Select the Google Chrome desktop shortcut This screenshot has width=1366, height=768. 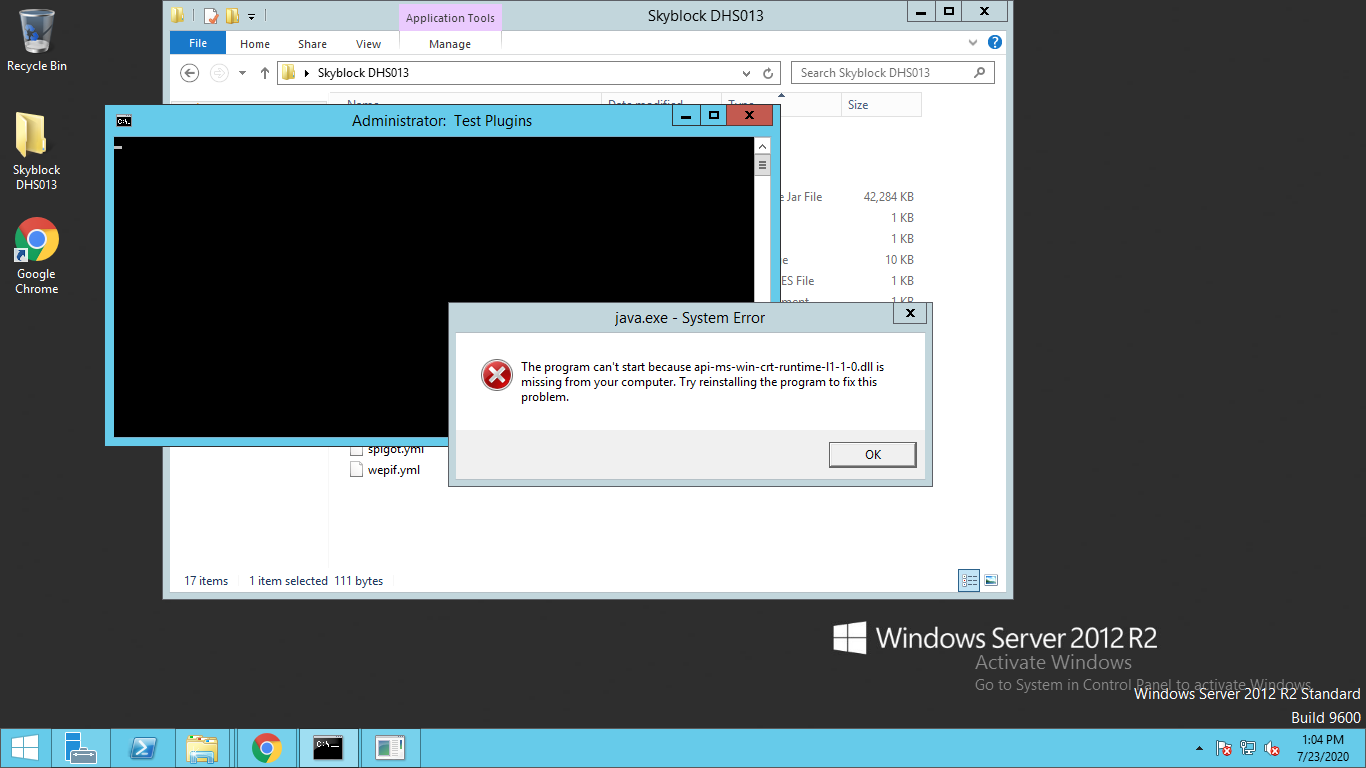37,256
